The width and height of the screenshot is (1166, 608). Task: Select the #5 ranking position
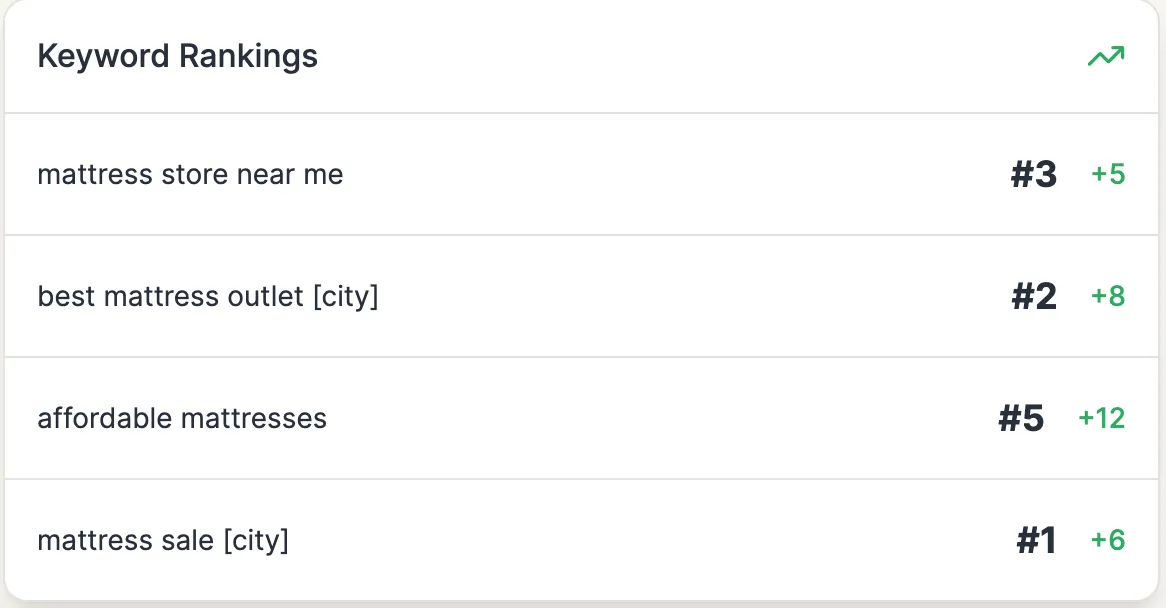click(1021, 418)
